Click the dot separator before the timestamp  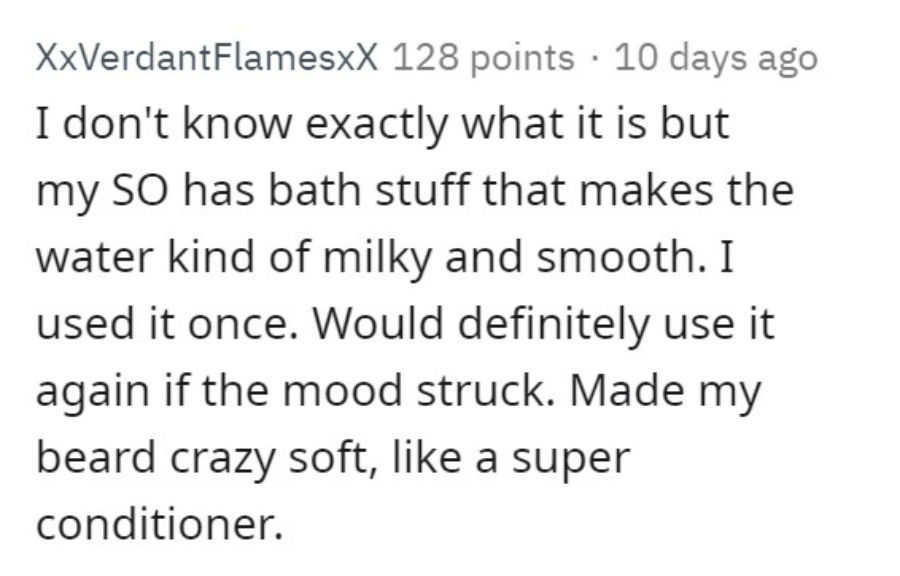coord(595,59)
